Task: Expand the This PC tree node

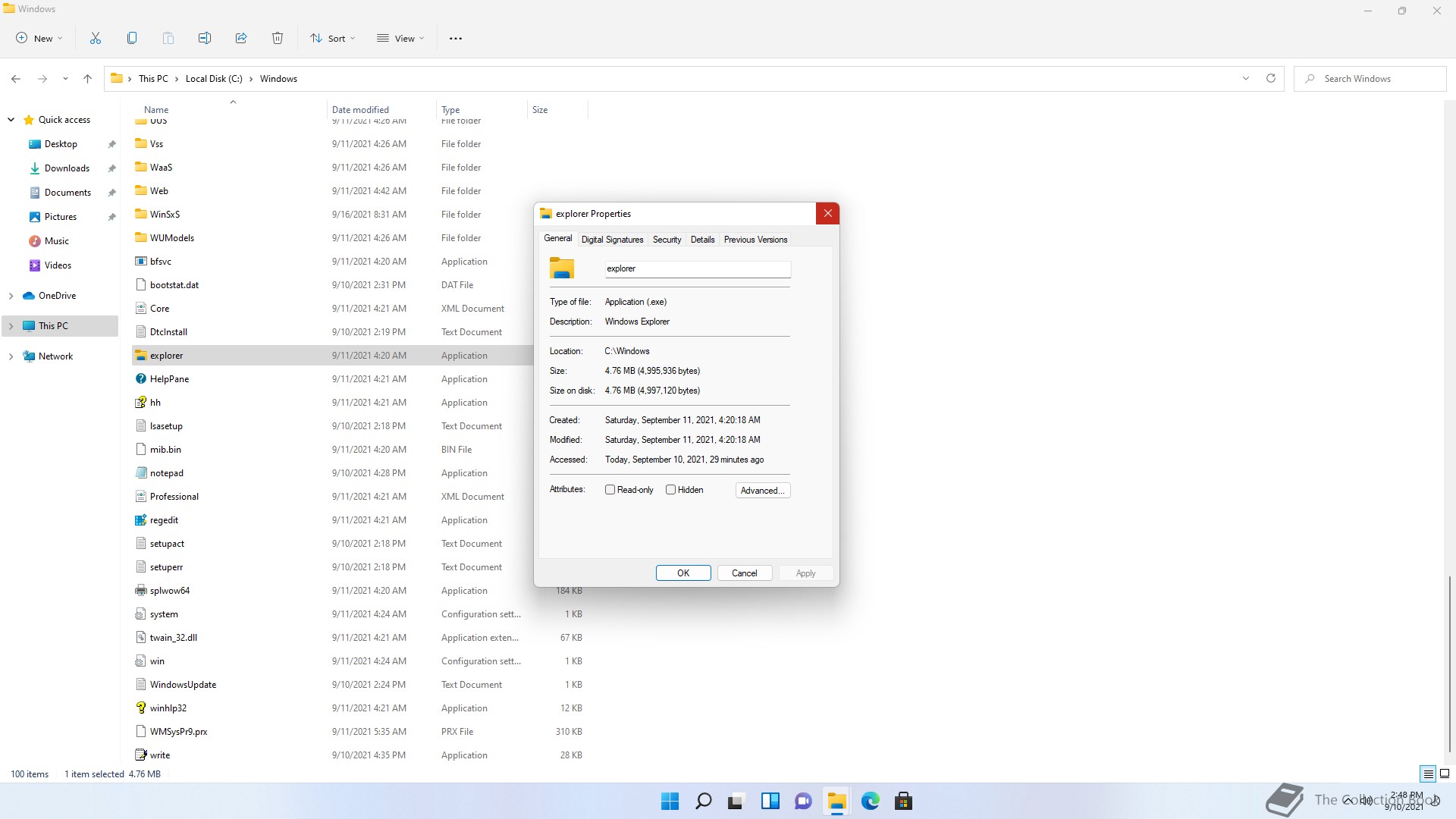Action: tap(11, 325)
